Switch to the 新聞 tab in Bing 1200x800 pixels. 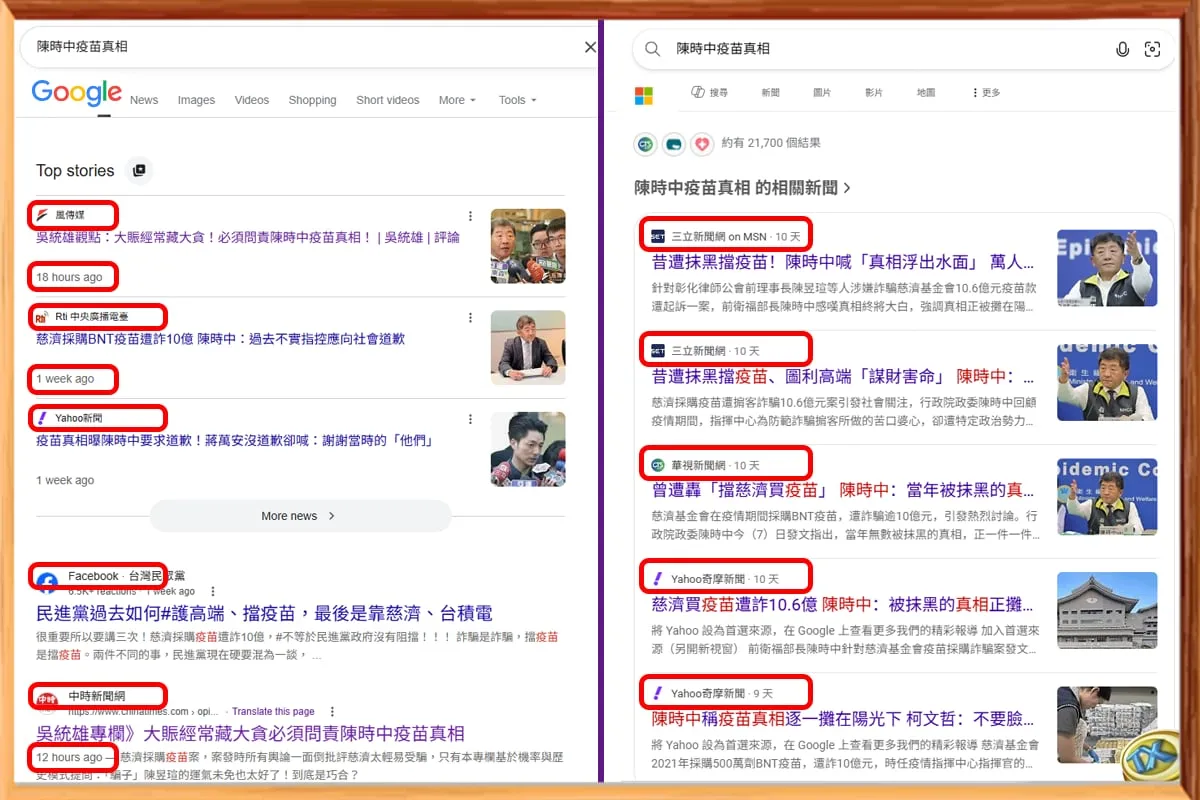tap(770, 93)
